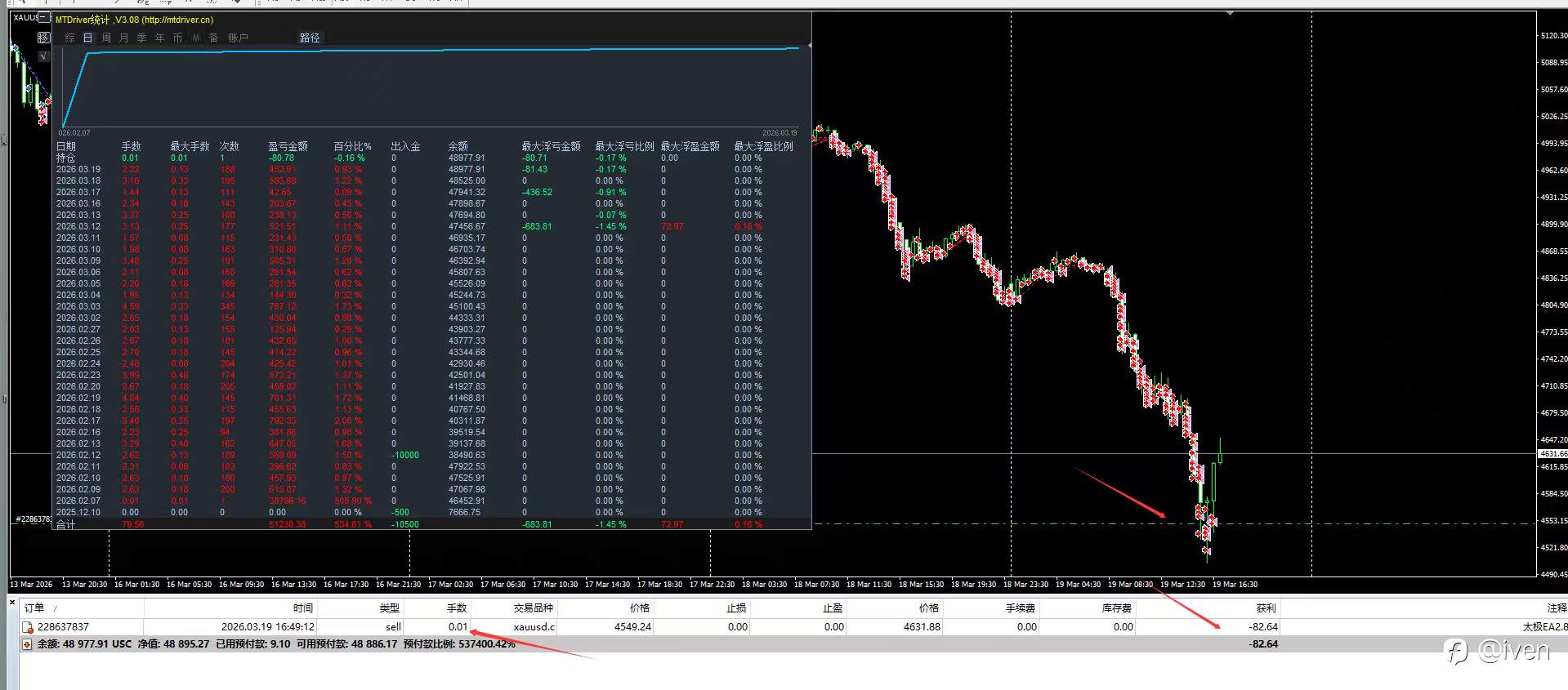
Task: Switch to the 周 weekly statistics tab
Action: click(106, 38)
